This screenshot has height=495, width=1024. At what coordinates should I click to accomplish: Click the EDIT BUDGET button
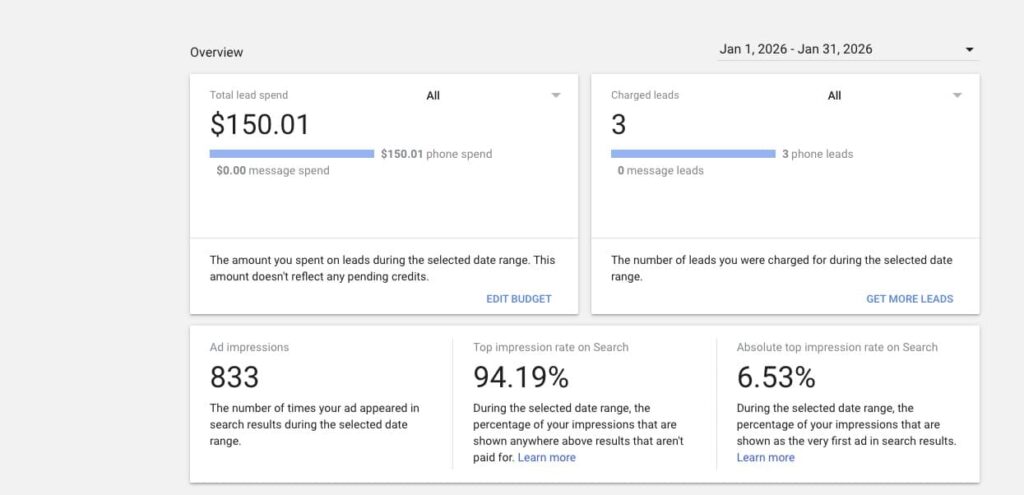tap(519, 299)
